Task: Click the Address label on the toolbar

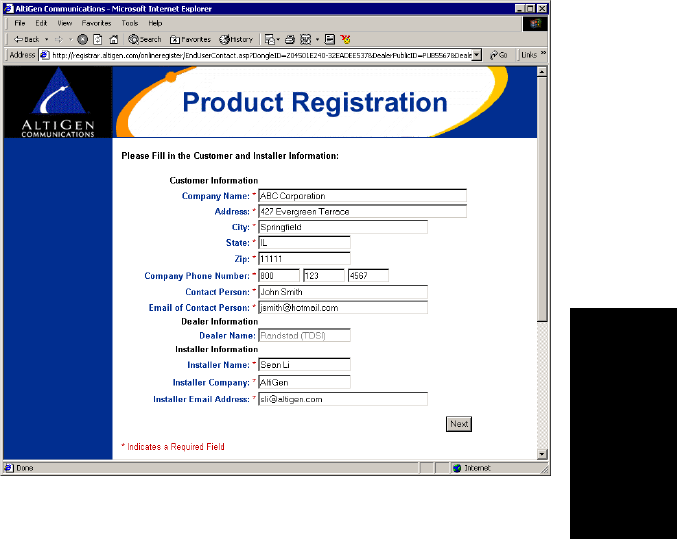Action: [x=22, y=55]
